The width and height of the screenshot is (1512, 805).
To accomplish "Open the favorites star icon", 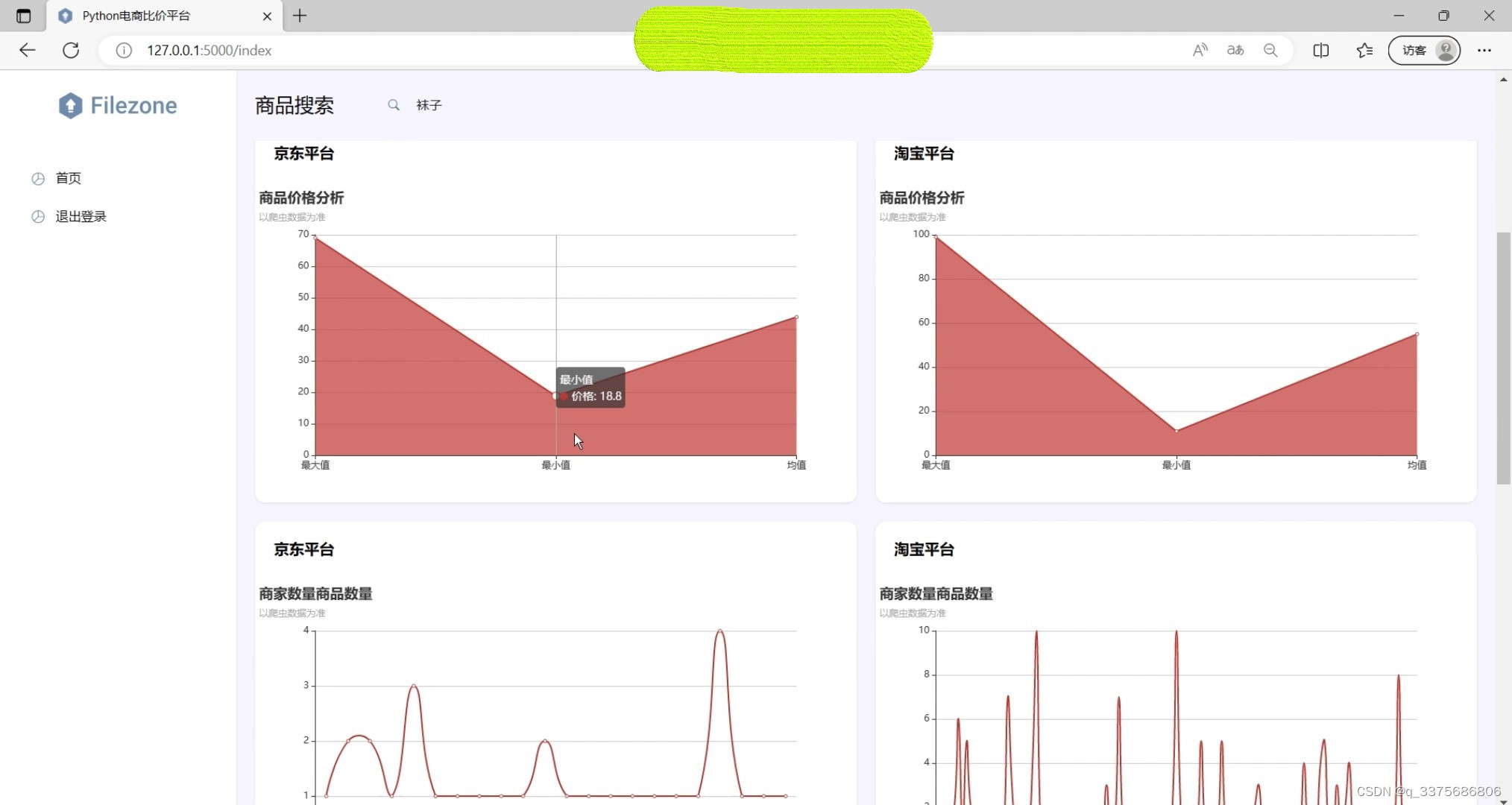I will [1364, 50].
